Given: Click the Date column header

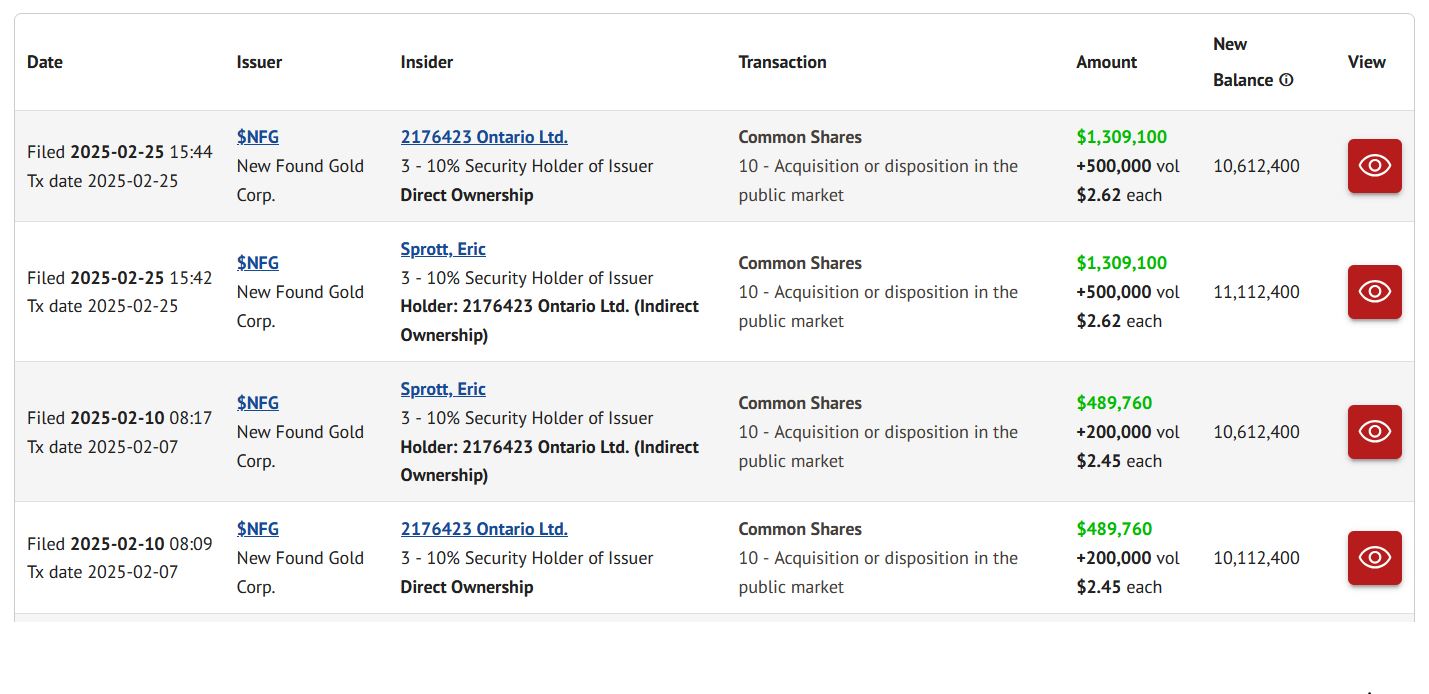Looking at the screenshot, I should (x=45, y=62).
